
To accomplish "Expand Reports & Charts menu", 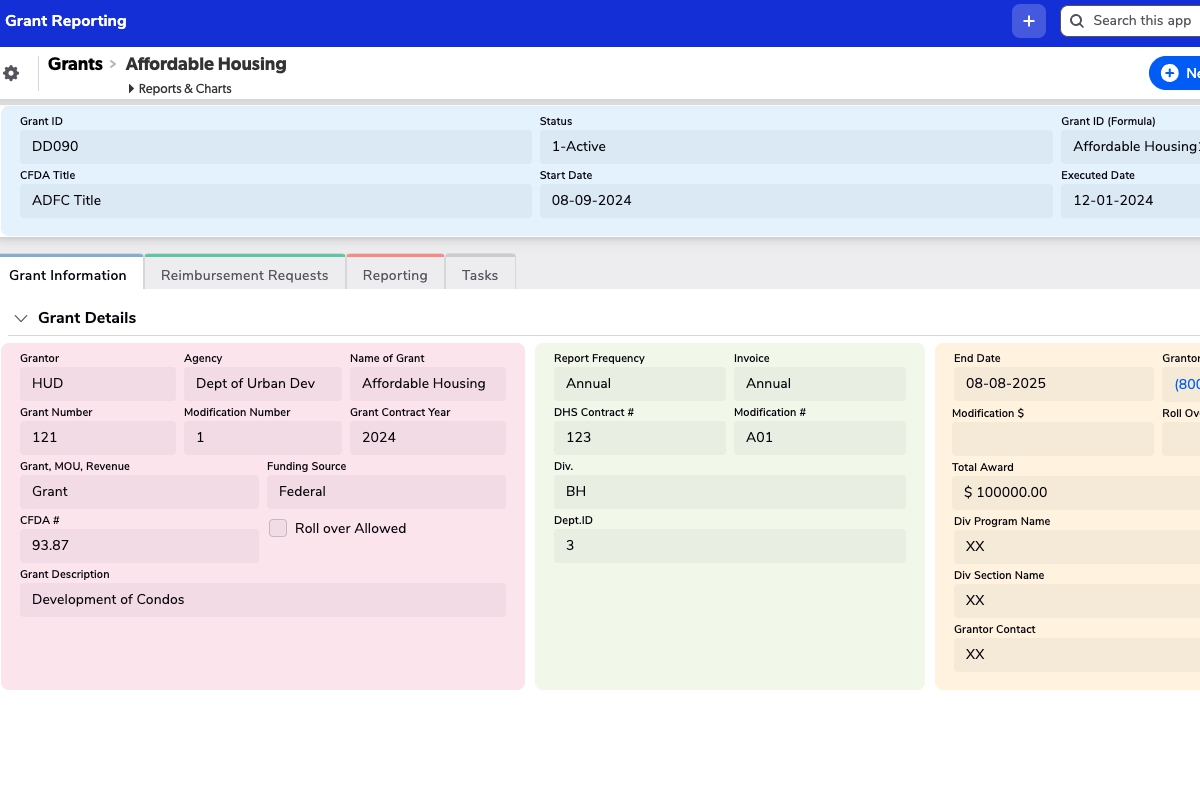I will coord(180,89).
